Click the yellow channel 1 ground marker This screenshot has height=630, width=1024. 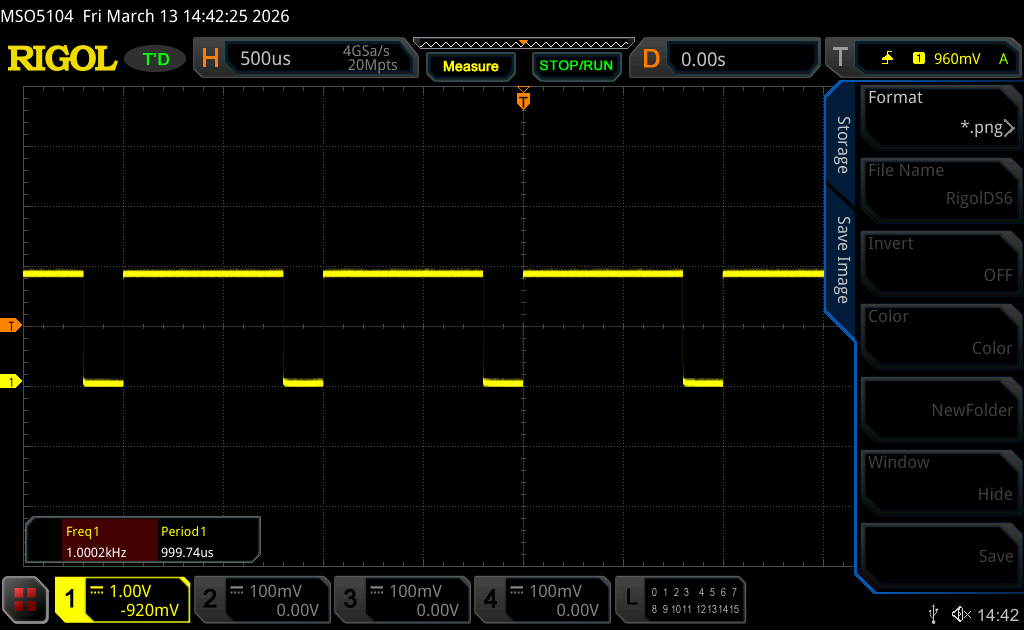click(11, 382)
